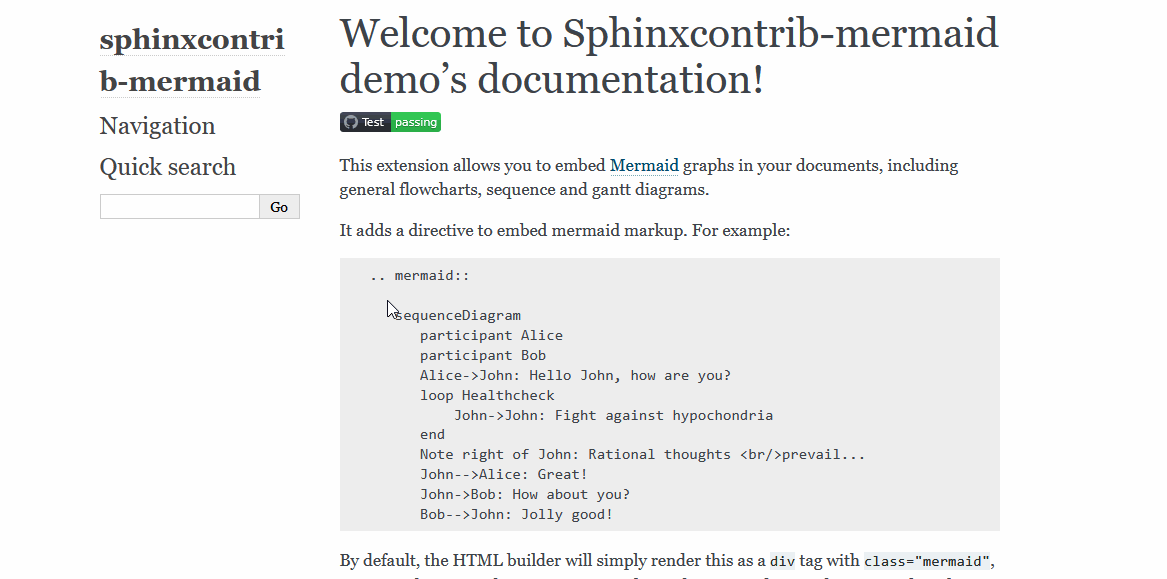
Task: Click 'John-->Alice: Great!' code line
Action: (x=504, y=475)
